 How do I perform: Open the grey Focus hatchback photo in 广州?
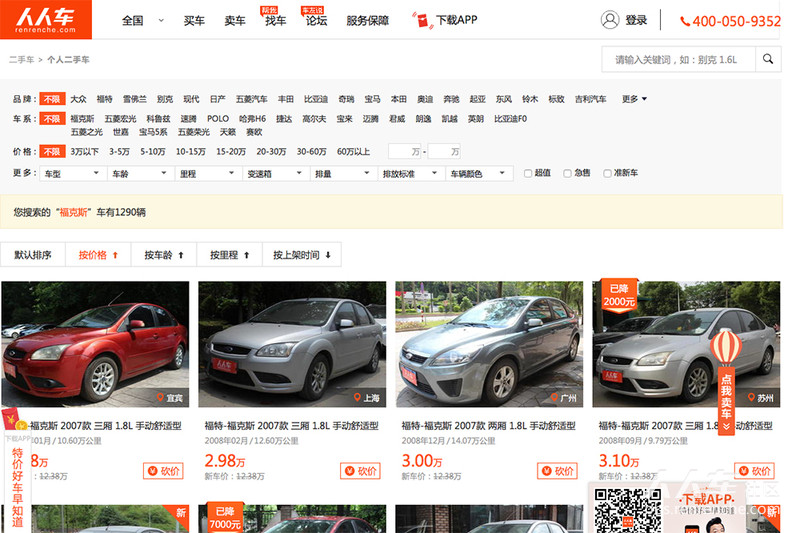pyautogui.click(x=489, y=344)
